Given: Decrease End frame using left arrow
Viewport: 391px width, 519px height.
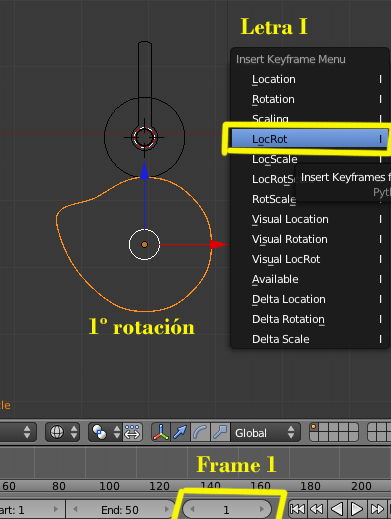Looking at the screenshot, I should pyautogui.click(x=75, y=509).
